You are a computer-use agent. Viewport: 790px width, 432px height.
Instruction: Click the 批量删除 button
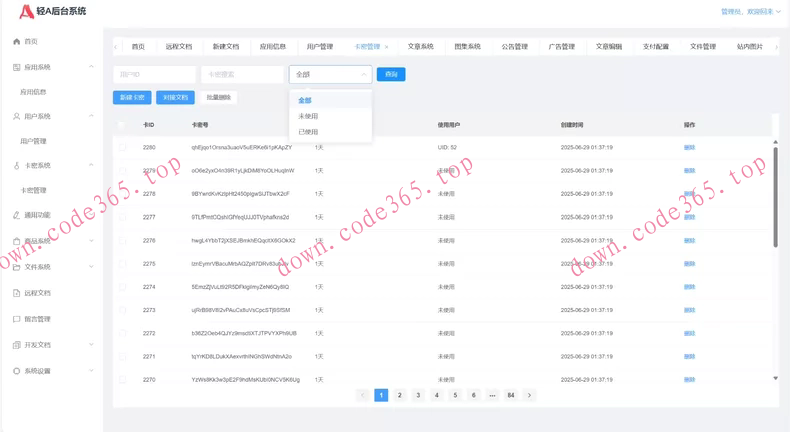pyautogui.click(x=219, y=98)
